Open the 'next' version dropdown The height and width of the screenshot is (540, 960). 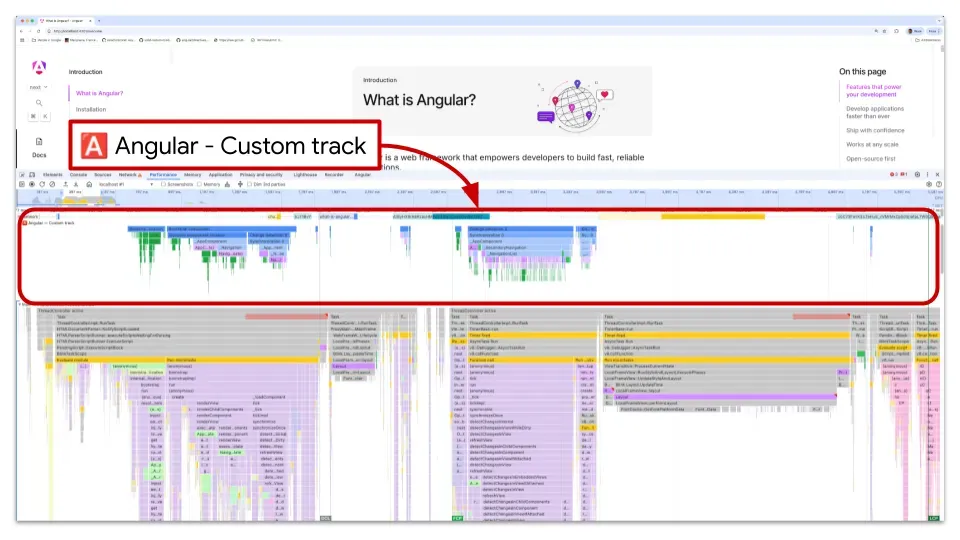(39, 87)
